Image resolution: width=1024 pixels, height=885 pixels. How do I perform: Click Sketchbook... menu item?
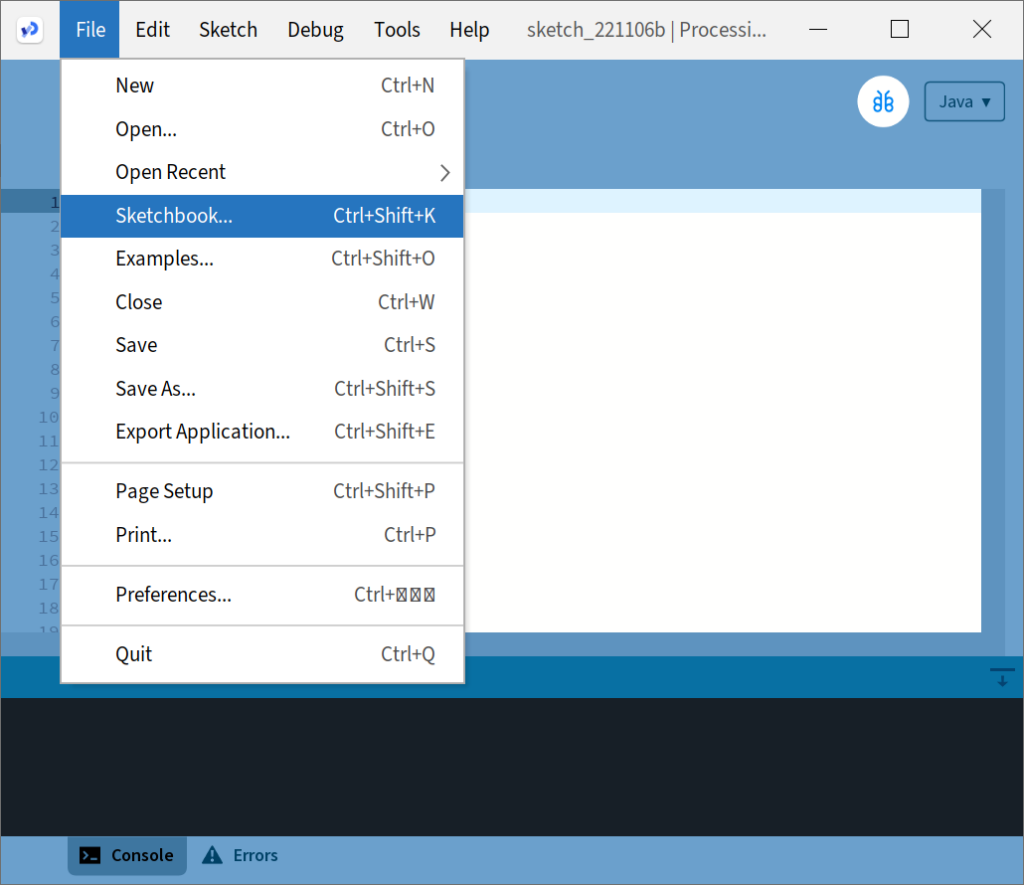[262, 216]
